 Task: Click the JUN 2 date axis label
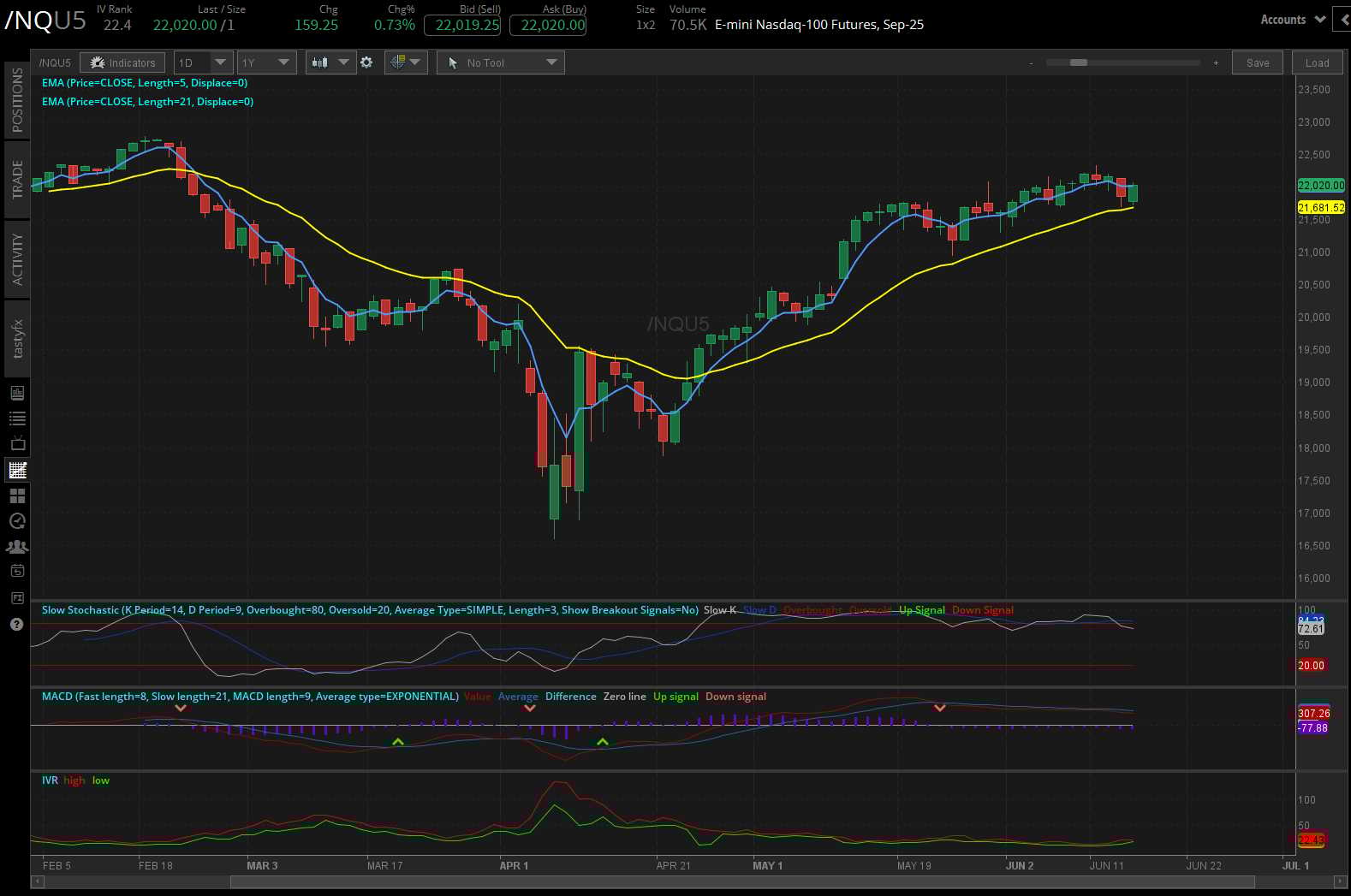click(1019, 866)
